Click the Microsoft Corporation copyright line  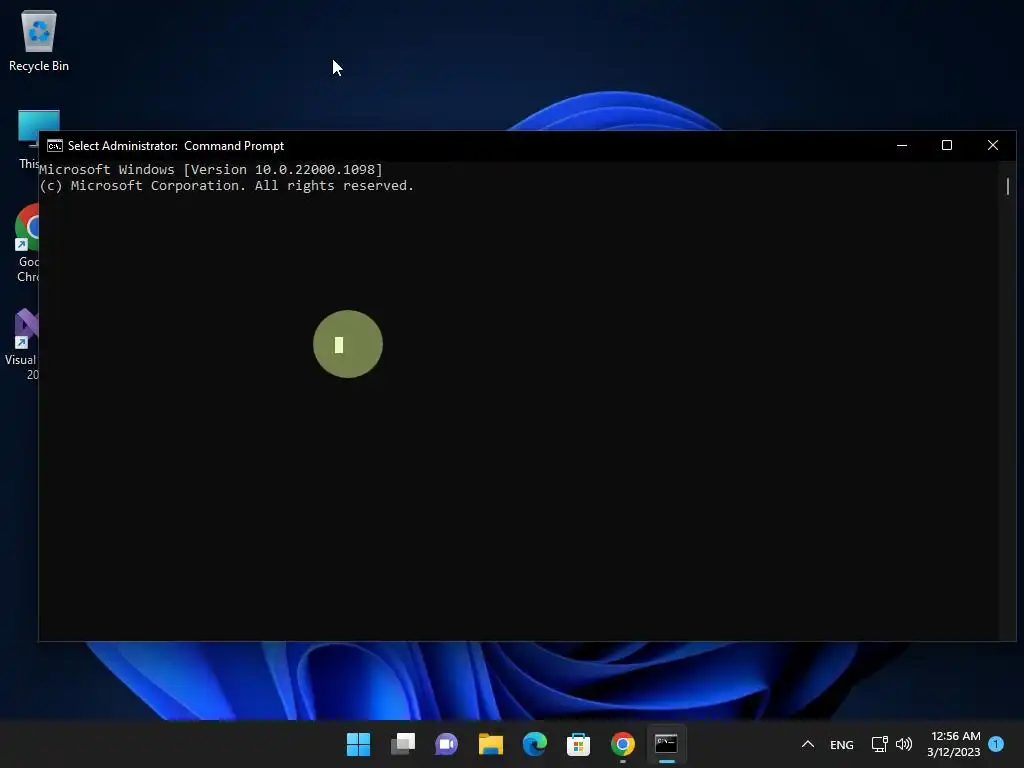pos(227,186)
